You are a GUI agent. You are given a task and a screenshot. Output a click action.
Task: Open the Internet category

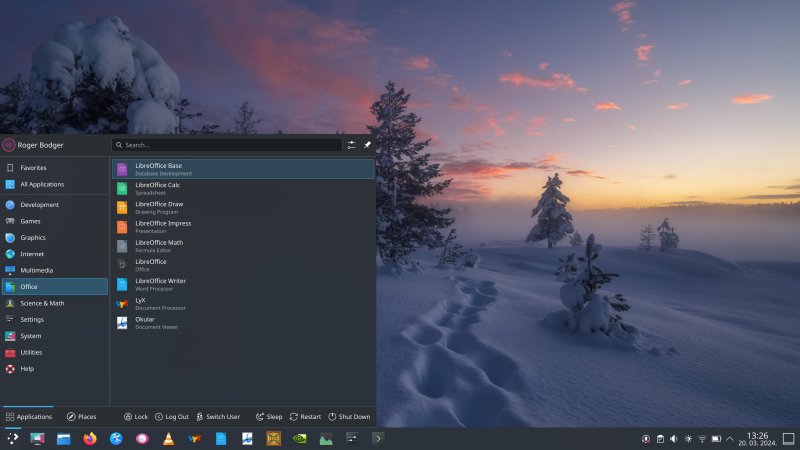pyautogui.click(x=55, y=254)
